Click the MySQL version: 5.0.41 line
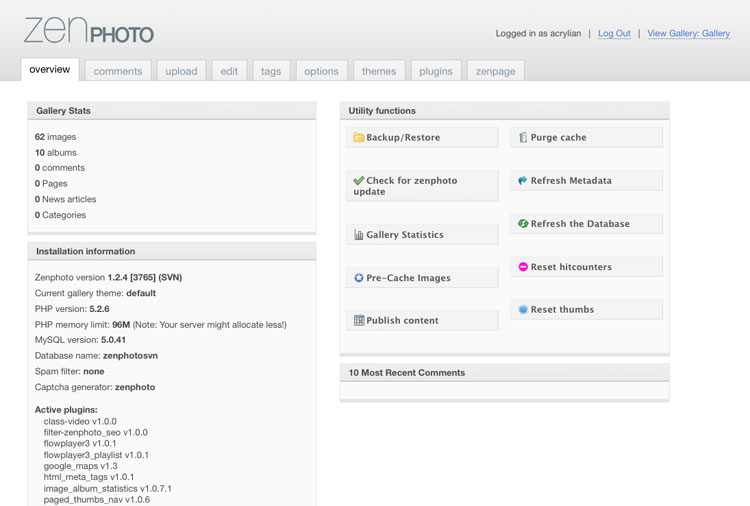Viewport: 750px width, 506px height. (80, 340)
